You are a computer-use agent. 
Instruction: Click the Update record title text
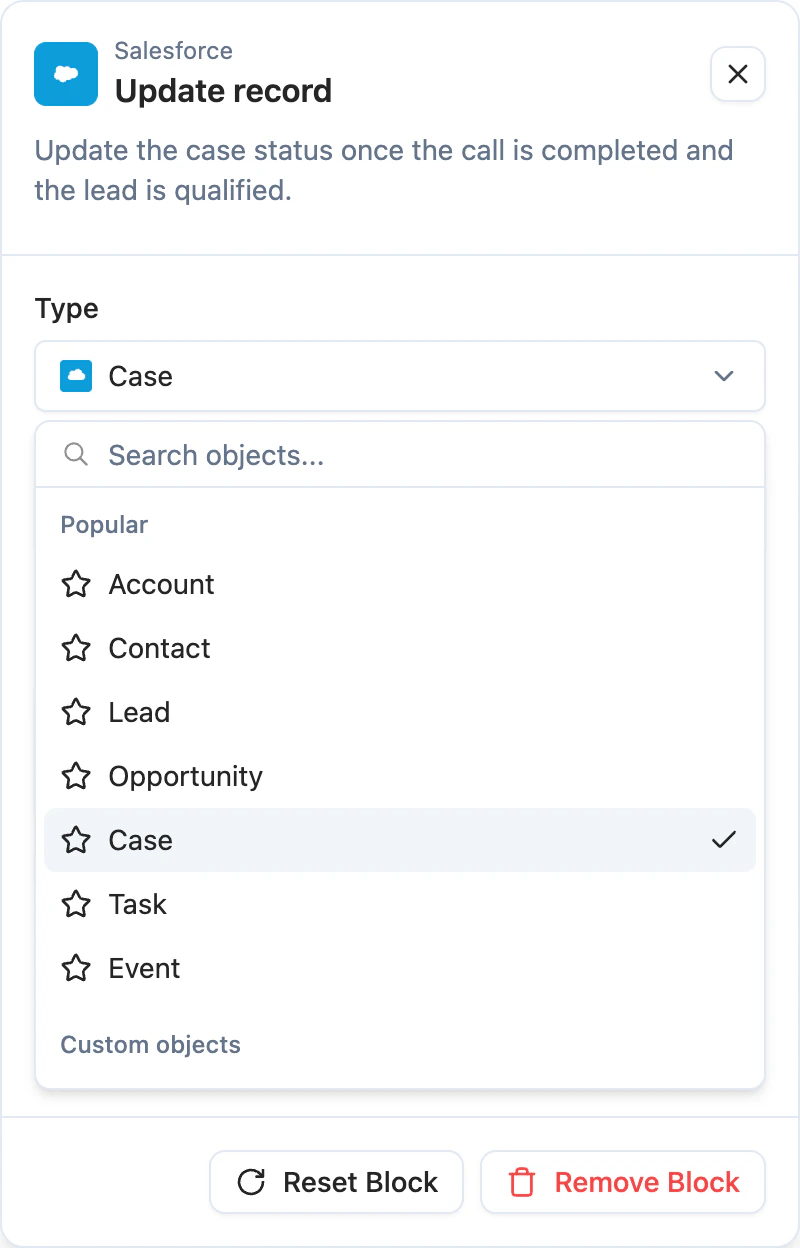(223, 91)
